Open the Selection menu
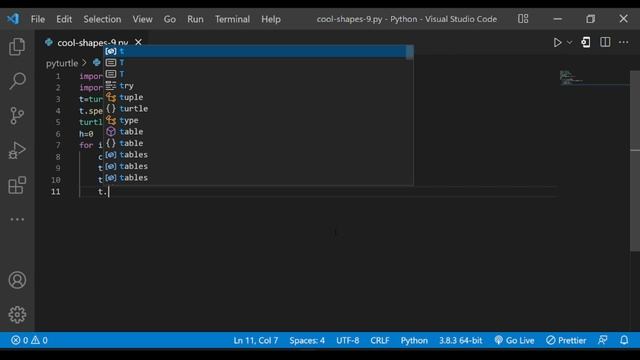This screenshot has height=360, width=640. pyautogui.click(x=102, y=19)
